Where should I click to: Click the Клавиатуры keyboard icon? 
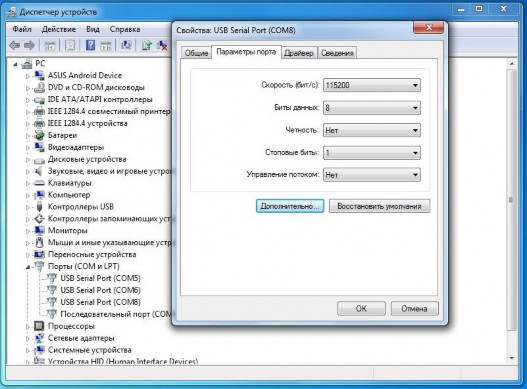[39, 183]
